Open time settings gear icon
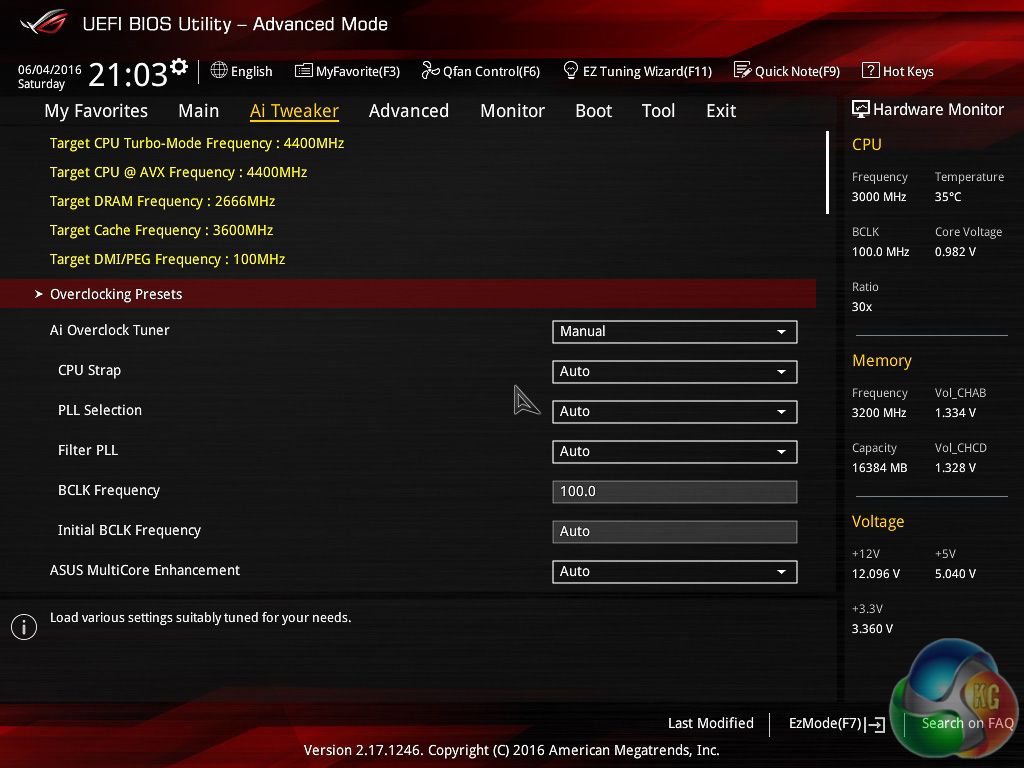The image size is (1024, 768). point(179,67)
